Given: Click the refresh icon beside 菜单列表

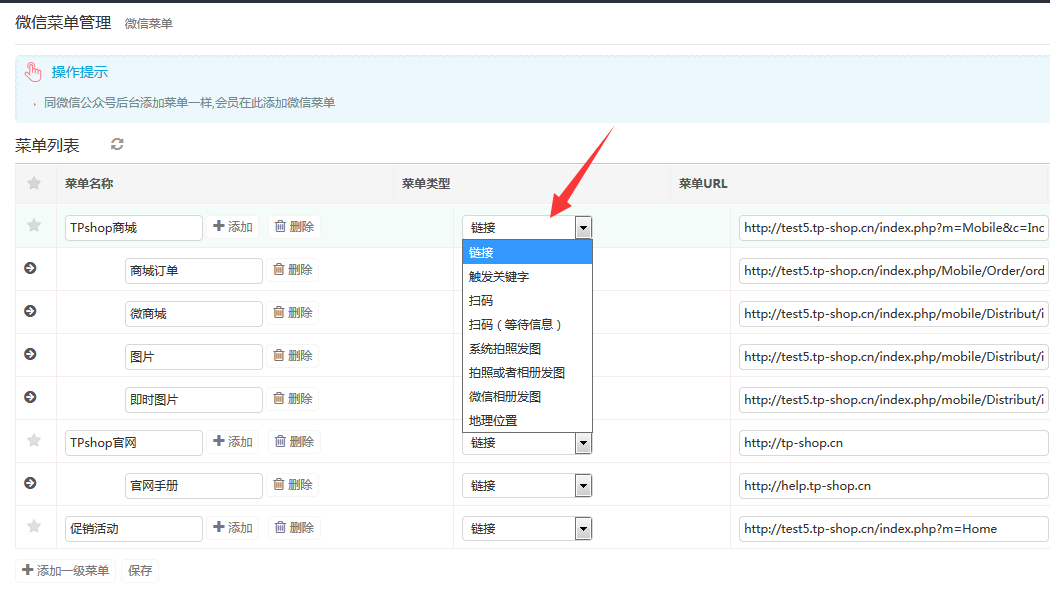Looking at the screenshot, I should click(x=117, y=144).
